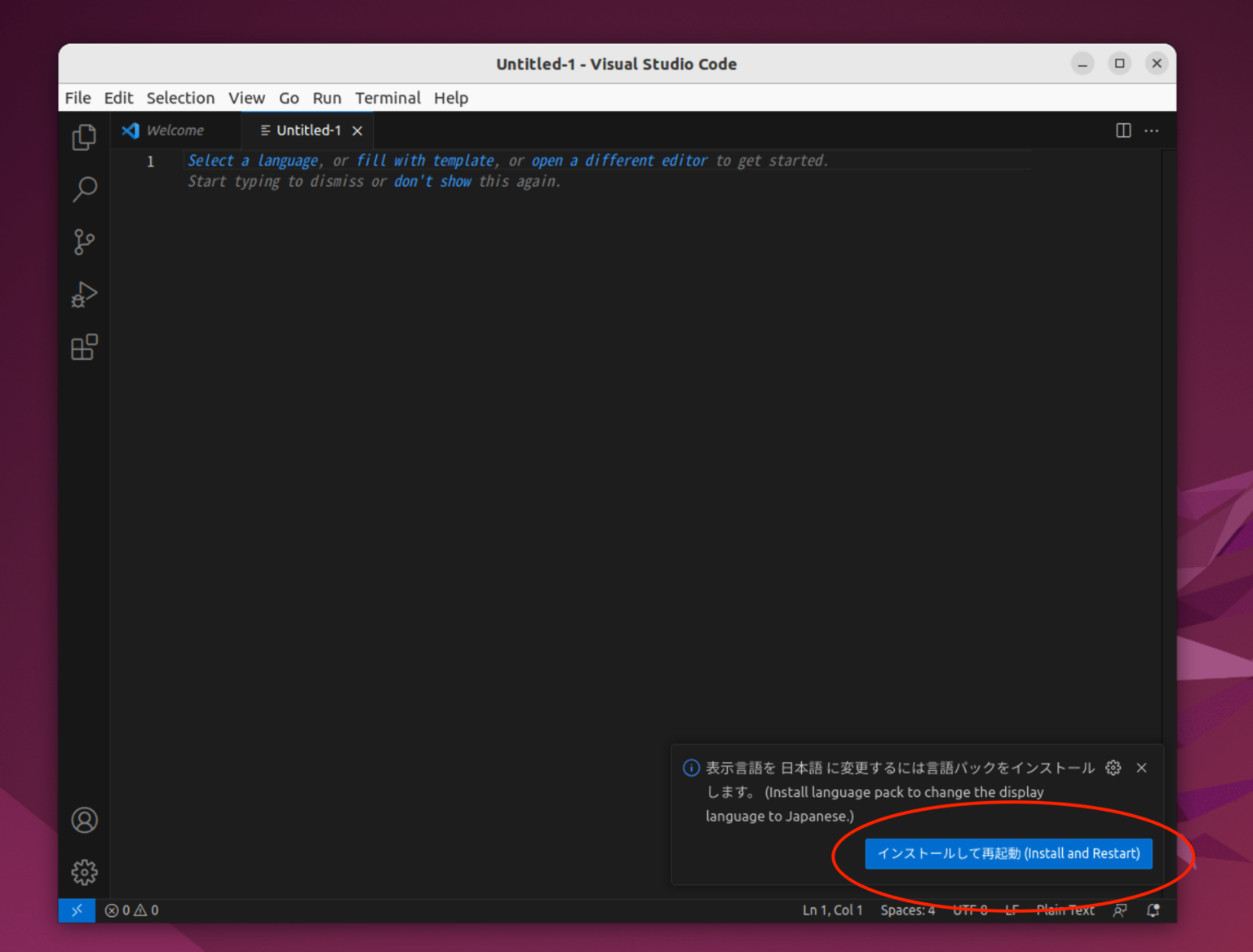Screen dimensions: 1253x952
Task: Change indentation via Spaces: 4 control
Action: click(x=907, y=910)
